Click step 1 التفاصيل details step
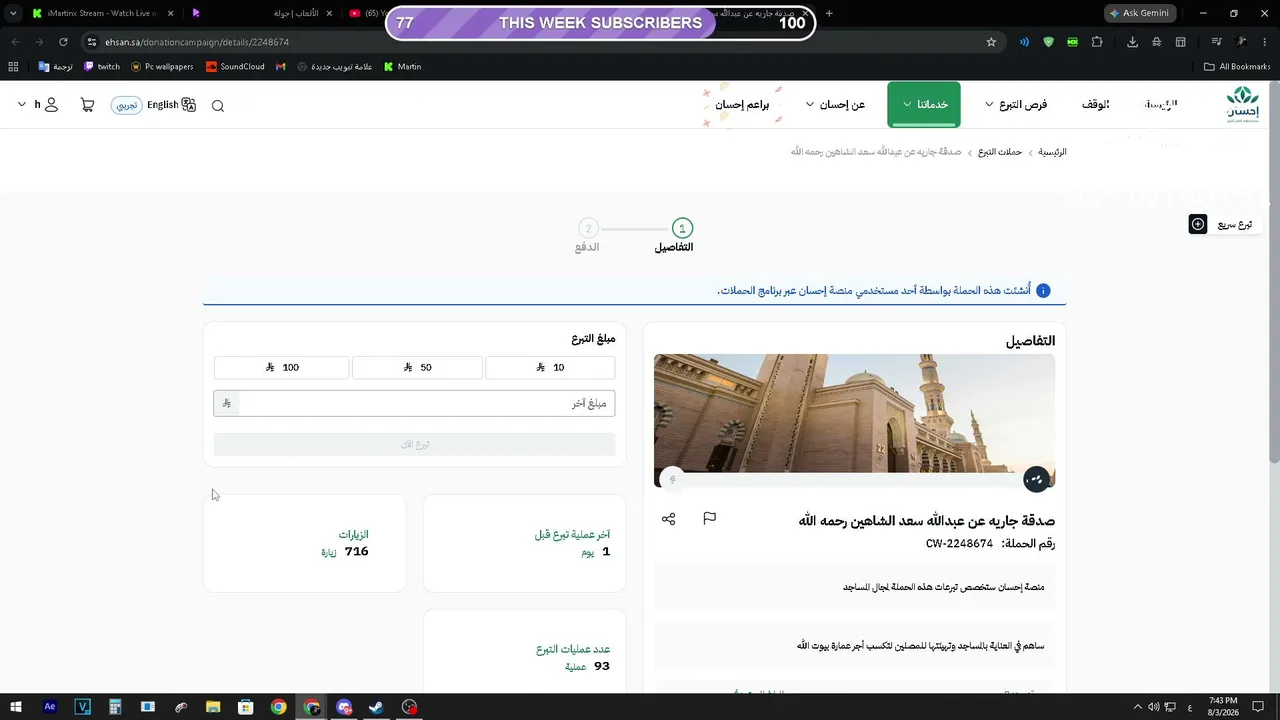This screenshot has width=1280, height=720. click(x=675, y=236)
